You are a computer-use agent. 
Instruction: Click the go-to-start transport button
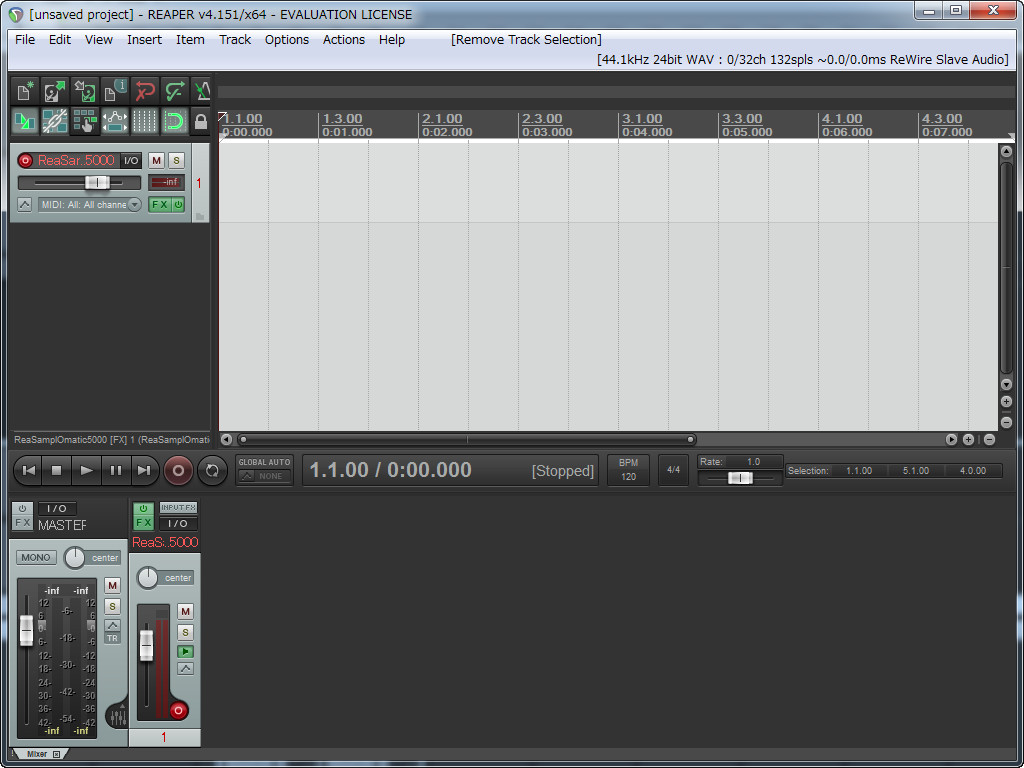[x=28, y=470]
